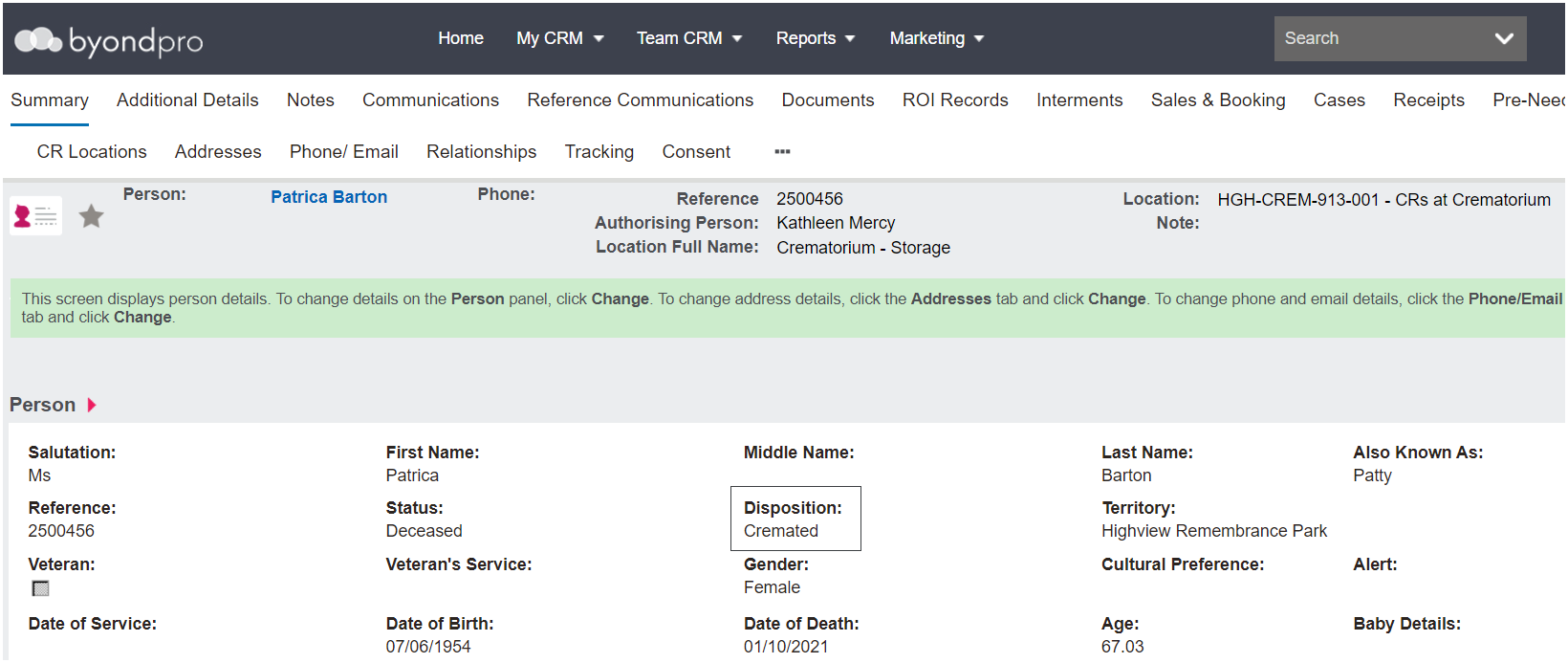Click the green information help banner
This screenshot has height=663, width=1568.
coord(788,308)
